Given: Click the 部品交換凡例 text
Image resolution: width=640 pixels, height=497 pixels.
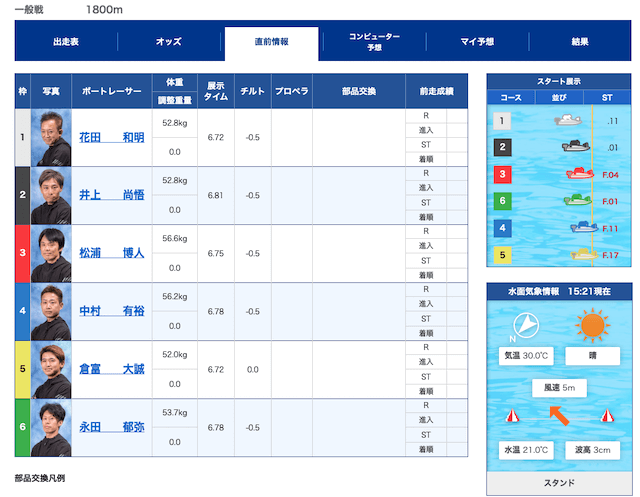Looking at the screenshot, I should pos(40,478).
